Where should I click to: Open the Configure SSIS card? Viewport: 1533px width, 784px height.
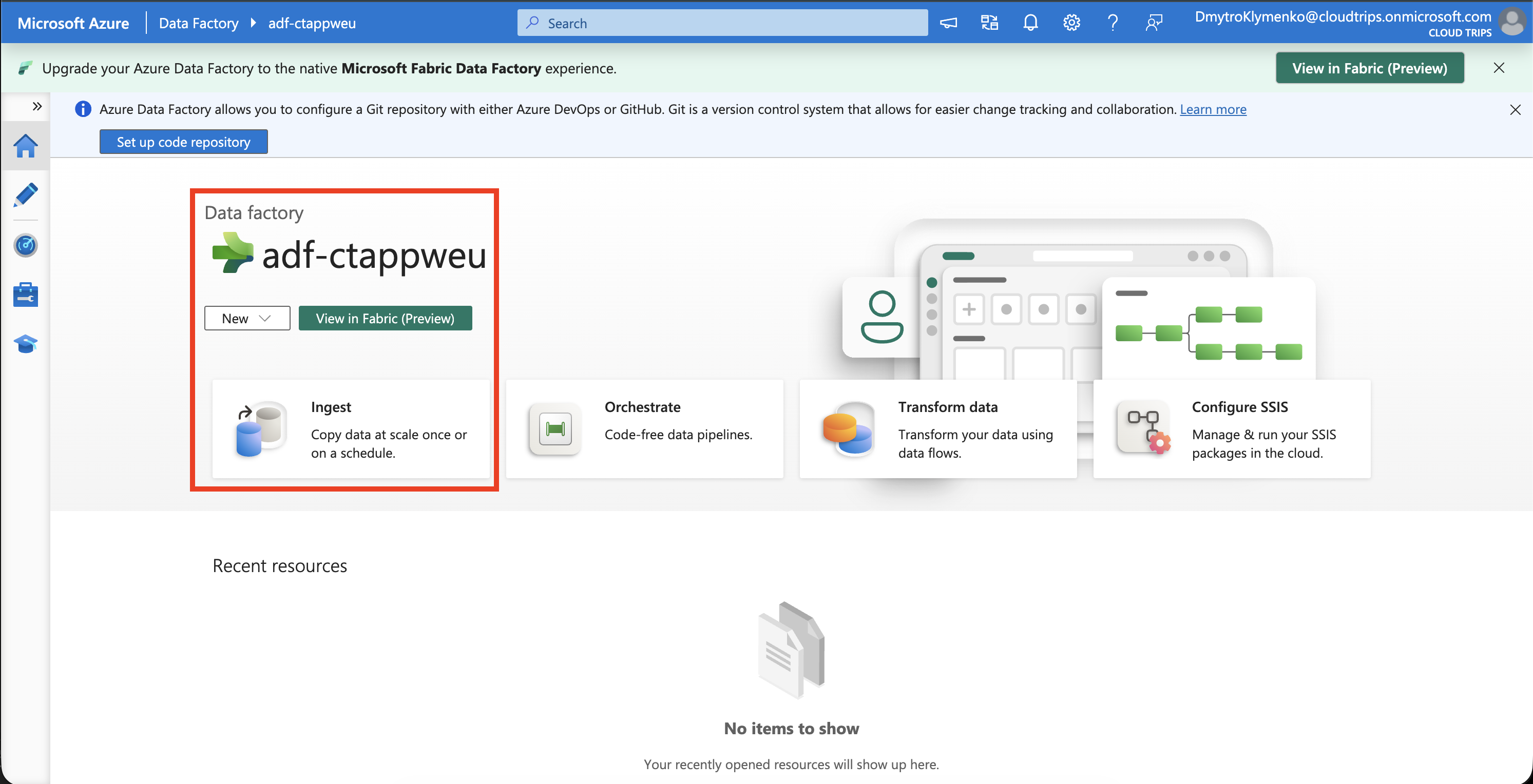coord(1232,429)
